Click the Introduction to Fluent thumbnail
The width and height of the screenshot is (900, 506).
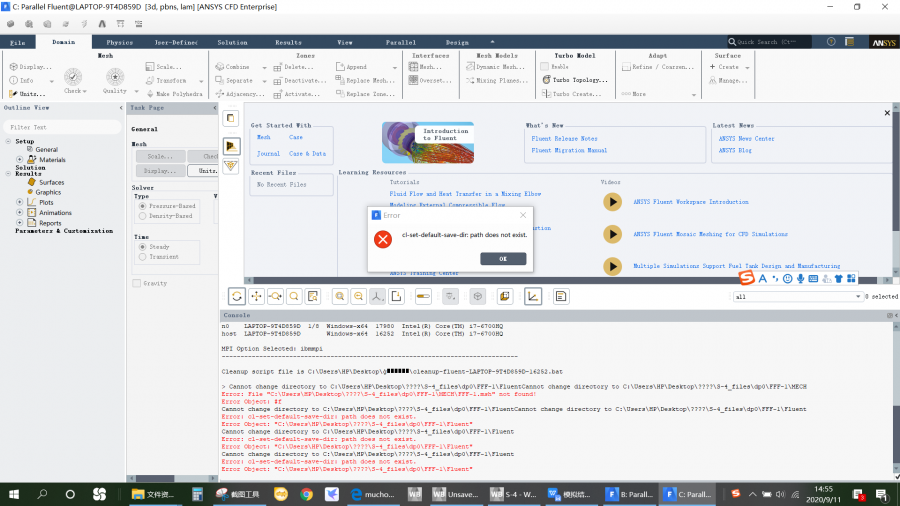click(428, 142)
